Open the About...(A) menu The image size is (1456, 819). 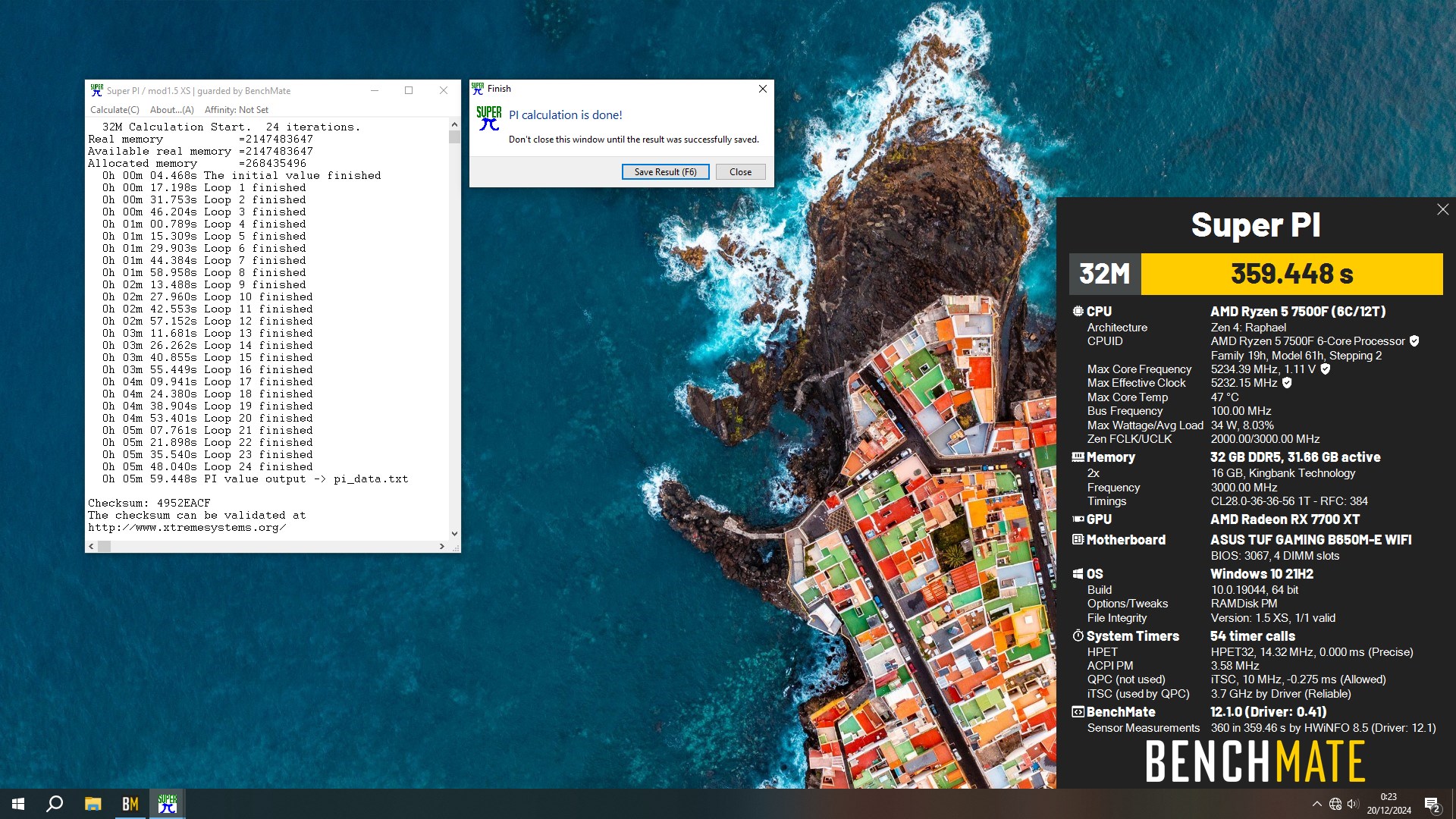(172, 110)
